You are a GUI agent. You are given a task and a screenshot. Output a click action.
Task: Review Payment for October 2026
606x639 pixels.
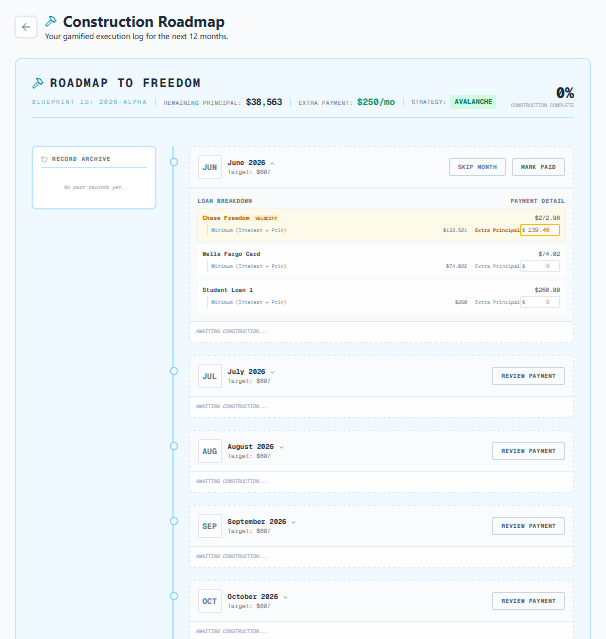pyautogui.click(x=528, y=601)
